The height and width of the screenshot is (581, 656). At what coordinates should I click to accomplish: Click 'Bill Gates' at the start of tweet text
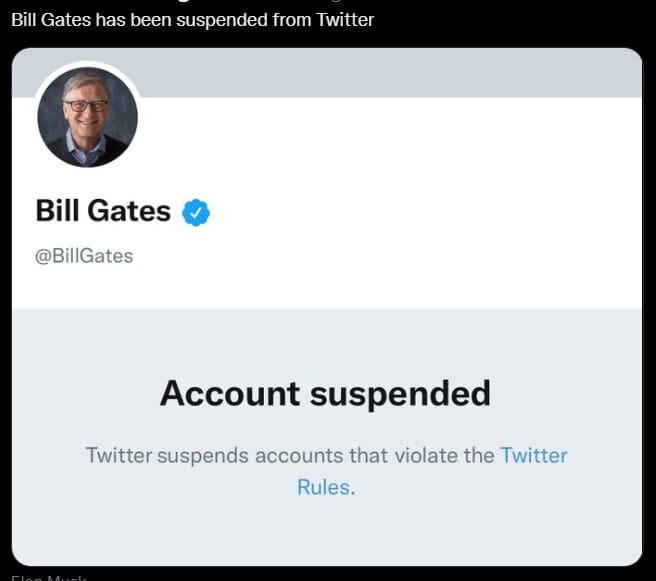coord(51,20)
